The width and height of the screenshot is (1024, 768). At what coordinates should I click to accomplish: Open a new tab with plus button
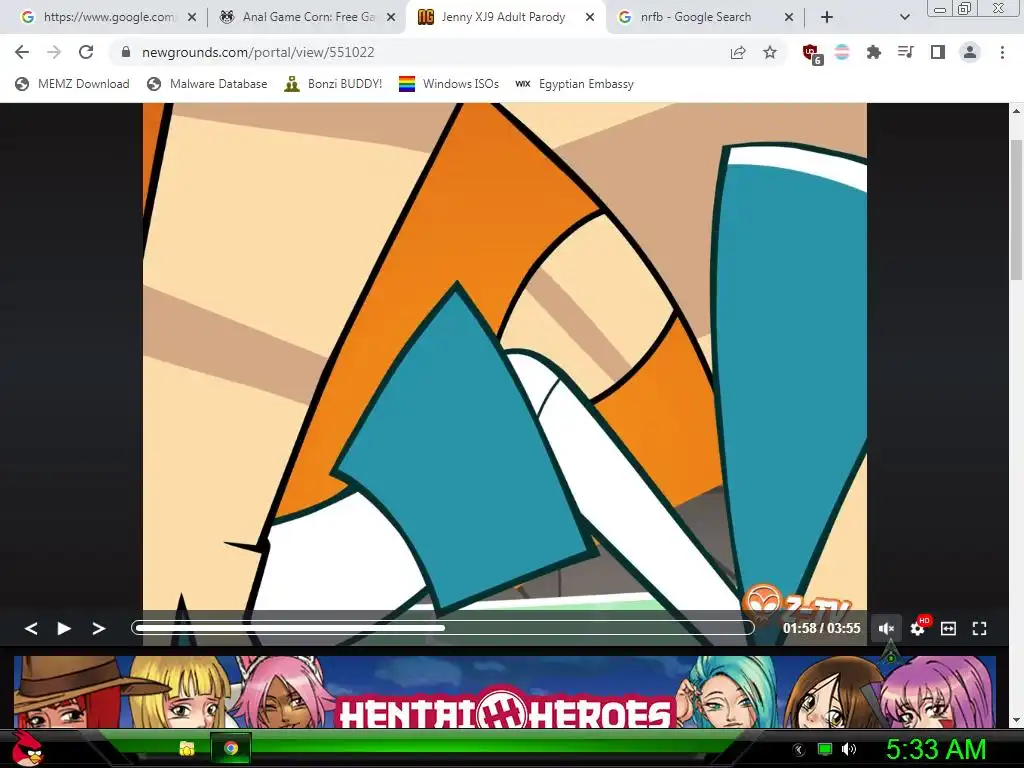click(827, 18)
